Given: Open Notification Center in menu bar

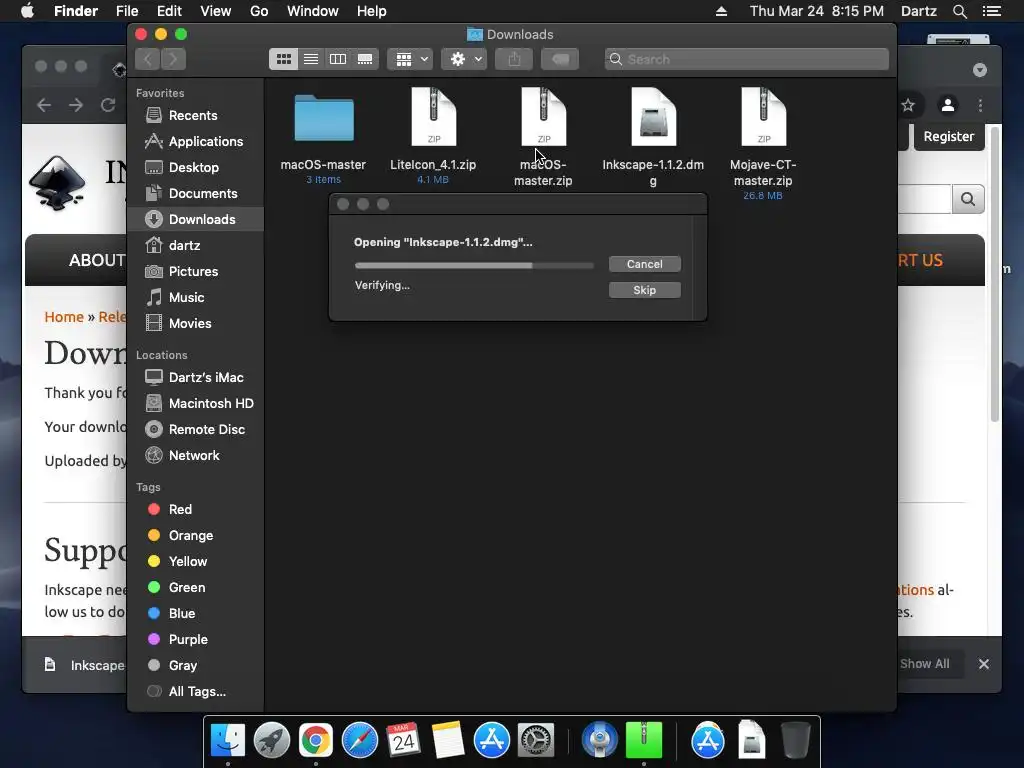Looking at the screenshot, I should coord(991,11).
